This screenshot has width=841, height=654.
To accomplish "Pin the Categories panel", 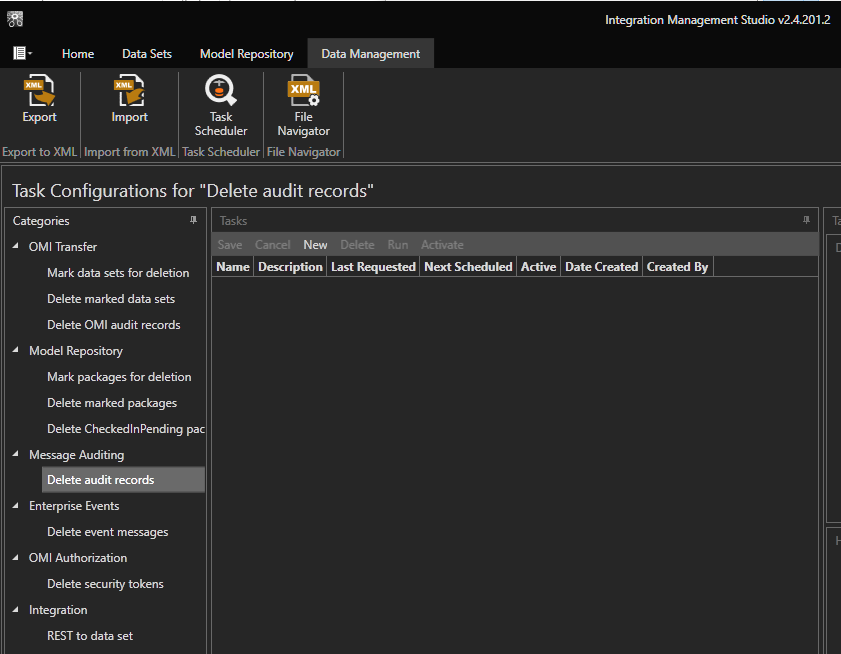I will pos(193,220).
